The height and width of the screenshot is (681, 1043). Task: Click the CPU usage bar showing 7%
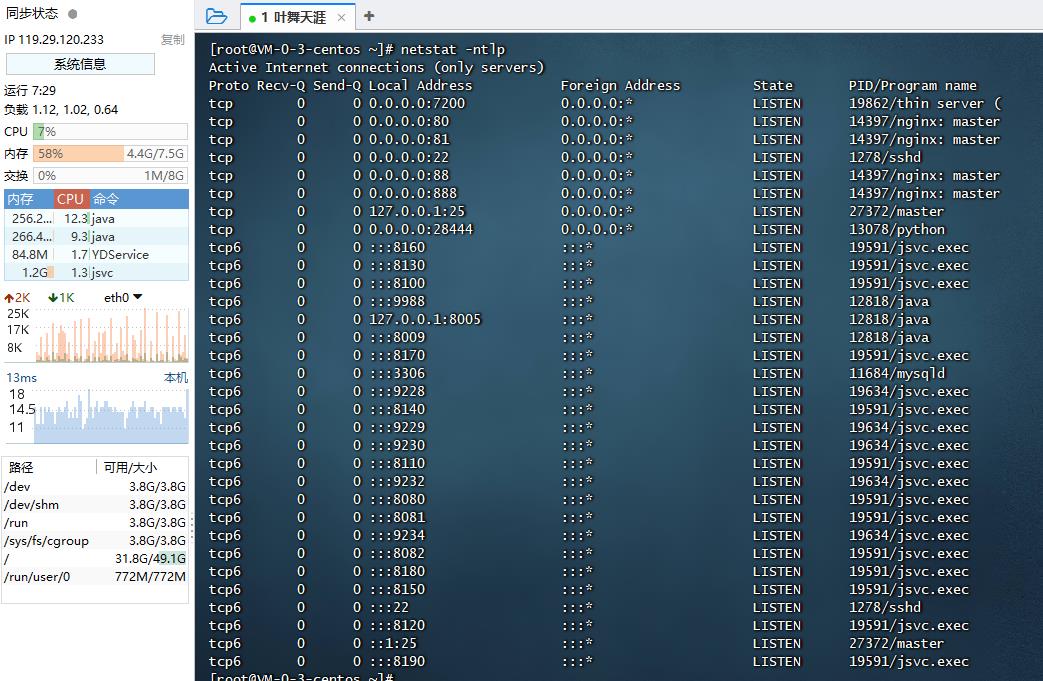110,132
